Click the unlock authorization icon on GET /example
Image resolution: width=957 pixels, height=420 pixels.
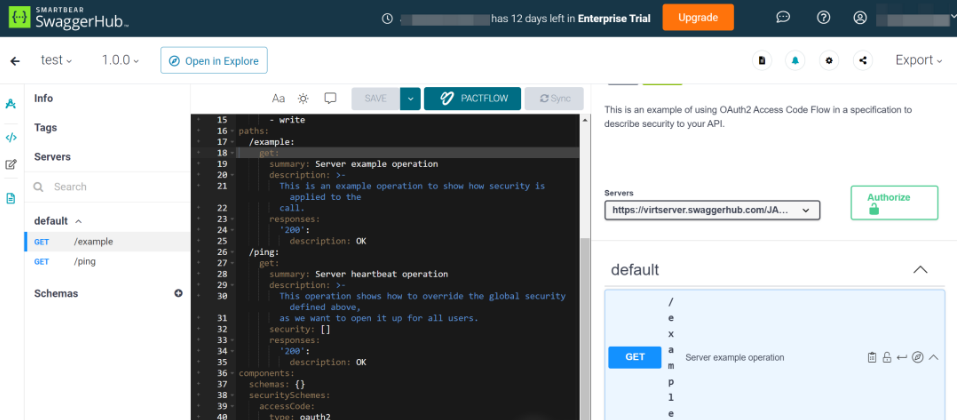pyautogui.click(x=887, y=357)
